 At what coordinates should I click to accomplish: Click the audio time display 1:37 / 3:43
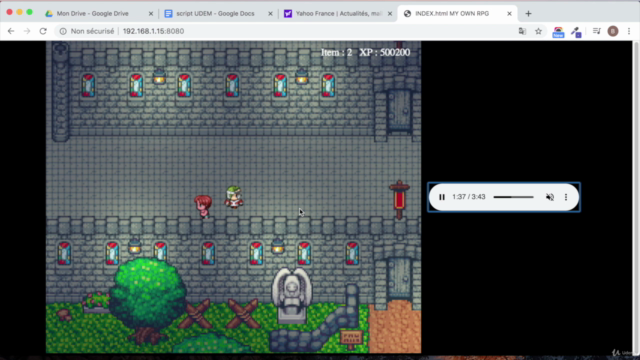point(469,197)
